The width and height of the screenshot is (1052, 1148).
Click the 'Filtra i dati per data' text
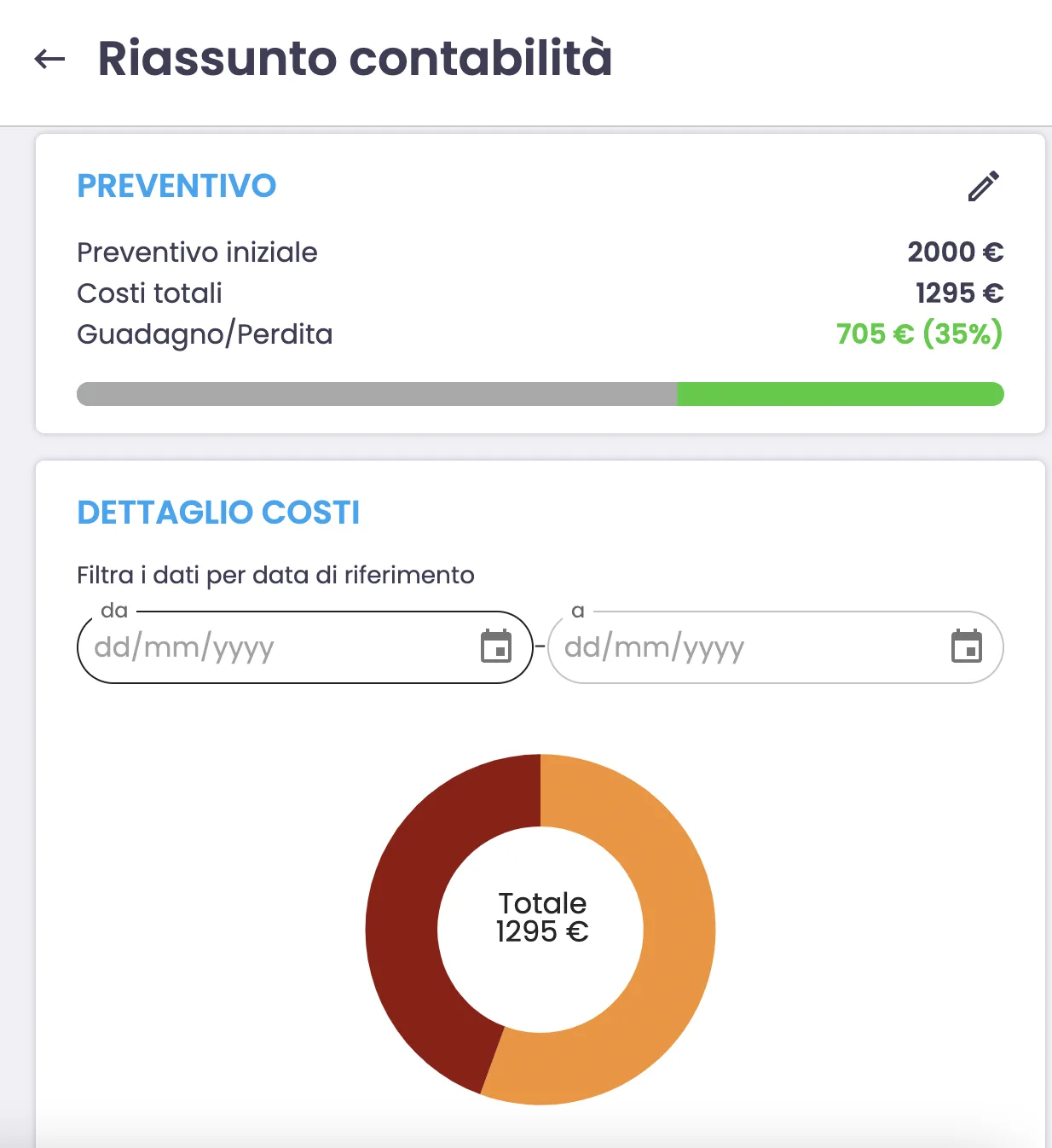click(275, 575)
